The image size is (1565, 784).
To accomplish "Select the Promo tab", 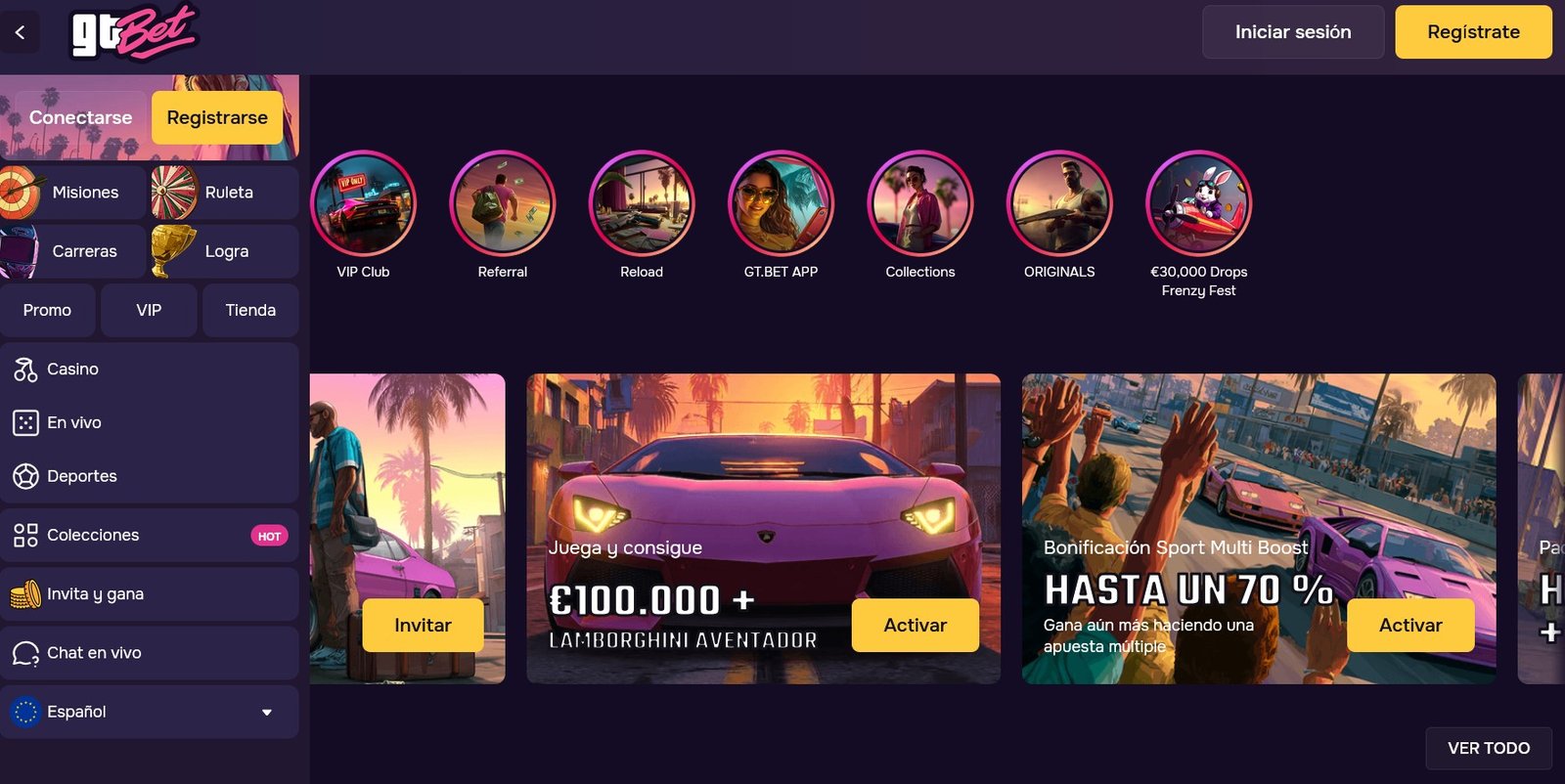I will [x=47, y=310].
